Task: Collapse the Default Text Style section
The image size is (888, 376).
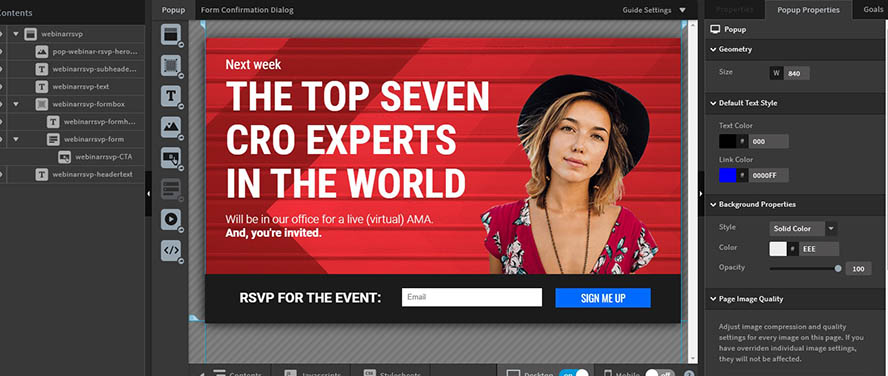Action: pos(713,103)
